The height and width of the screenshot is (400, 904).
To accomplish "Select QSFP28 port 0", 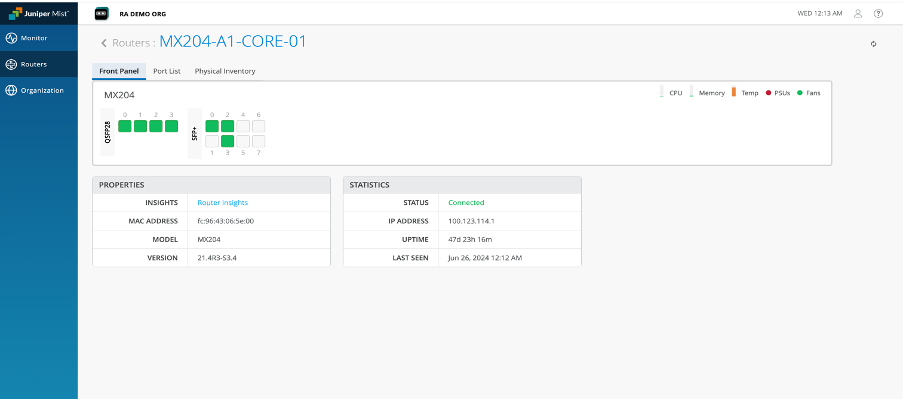I will [x=125, y=126].
